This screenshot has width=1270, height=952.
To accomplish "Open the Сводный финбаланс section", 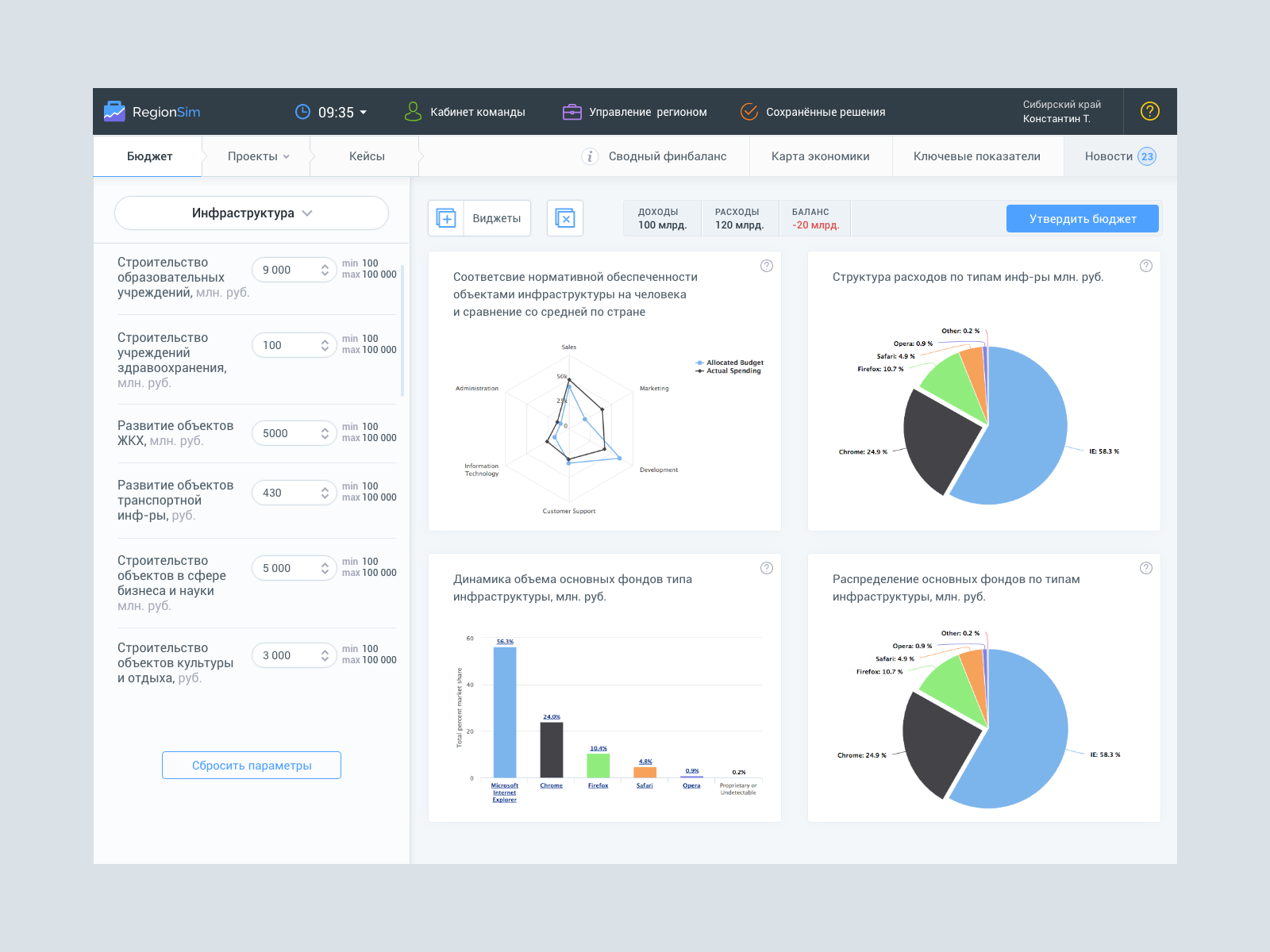I will (668, 156).
